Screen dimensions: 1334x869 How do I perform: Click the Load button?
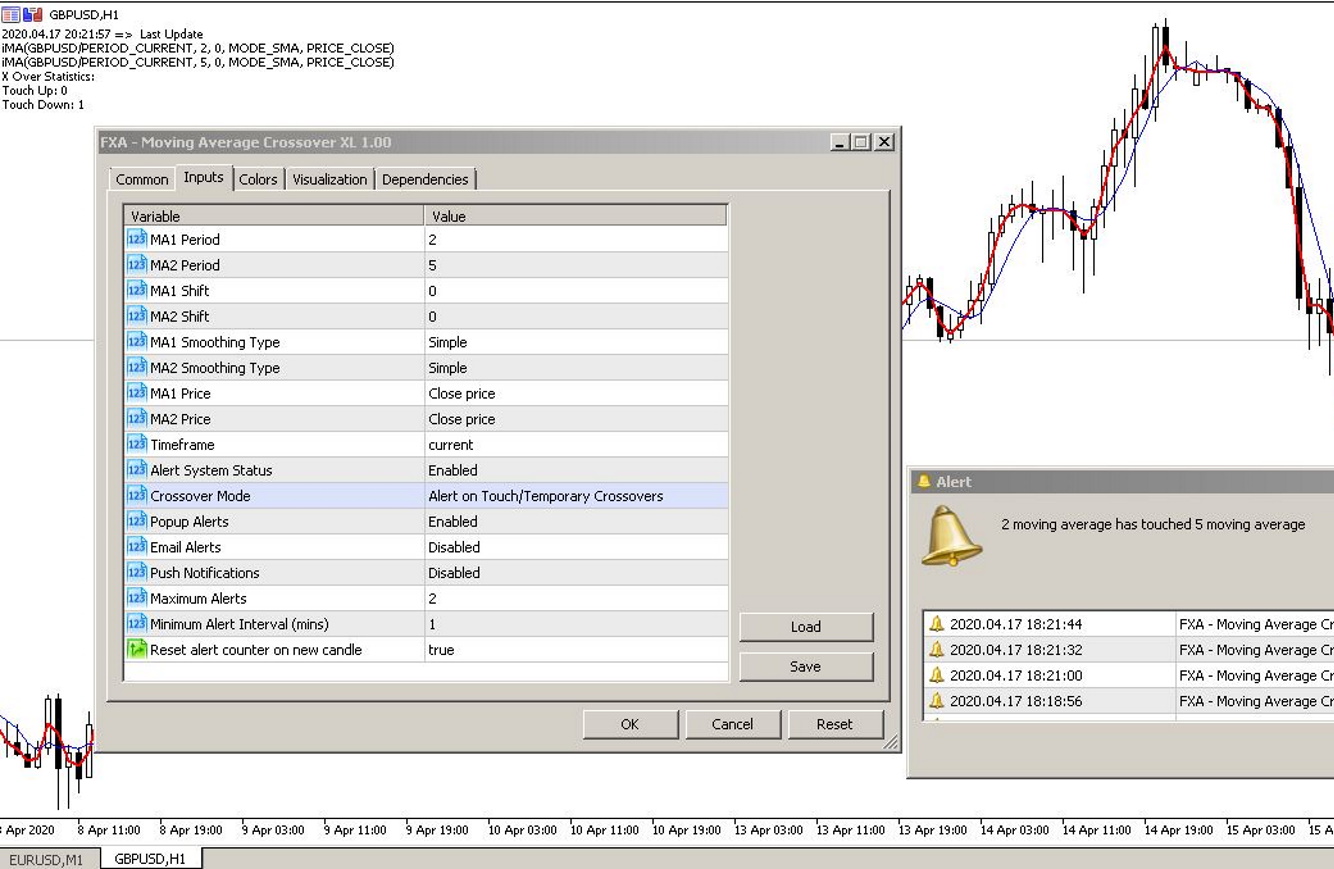point(805,627)
